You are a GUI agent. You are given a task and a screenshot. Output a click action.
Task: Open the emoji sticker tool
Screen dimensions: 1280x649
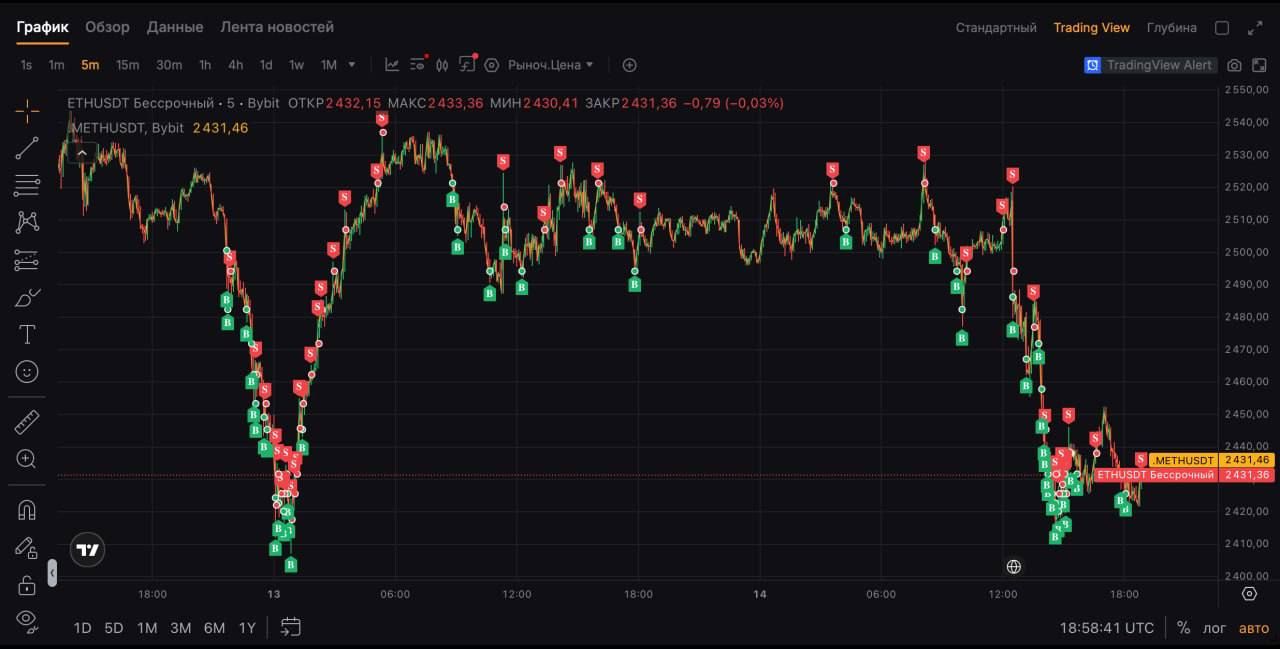click(27, 372)
